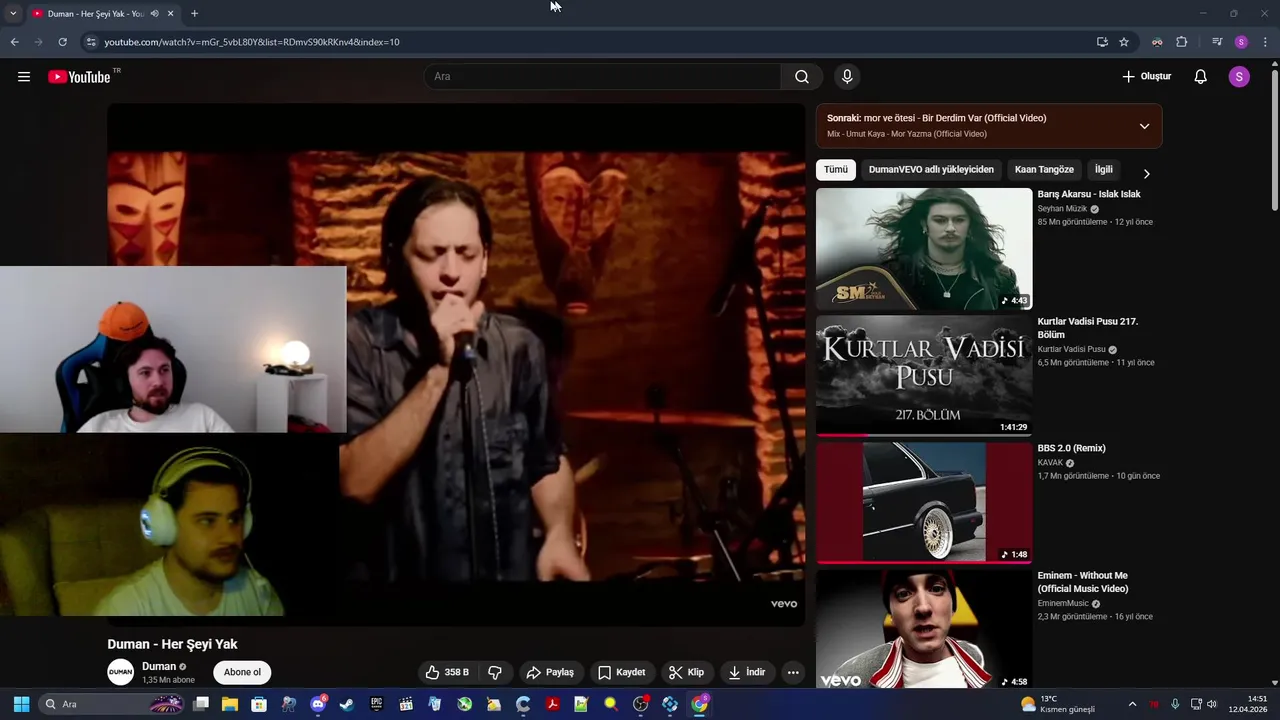Image resolution: width=1280 pixels, height=720 pixels.
Task: Focus the YouTube Ara search field
Action: point(603,77)
